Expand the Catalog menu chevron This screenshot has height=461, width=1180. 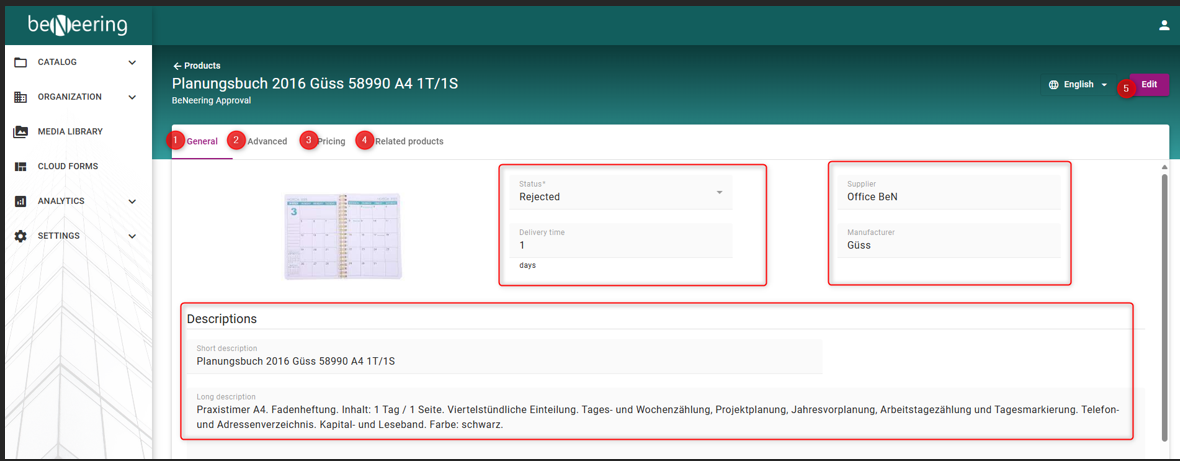pos(132,62)
